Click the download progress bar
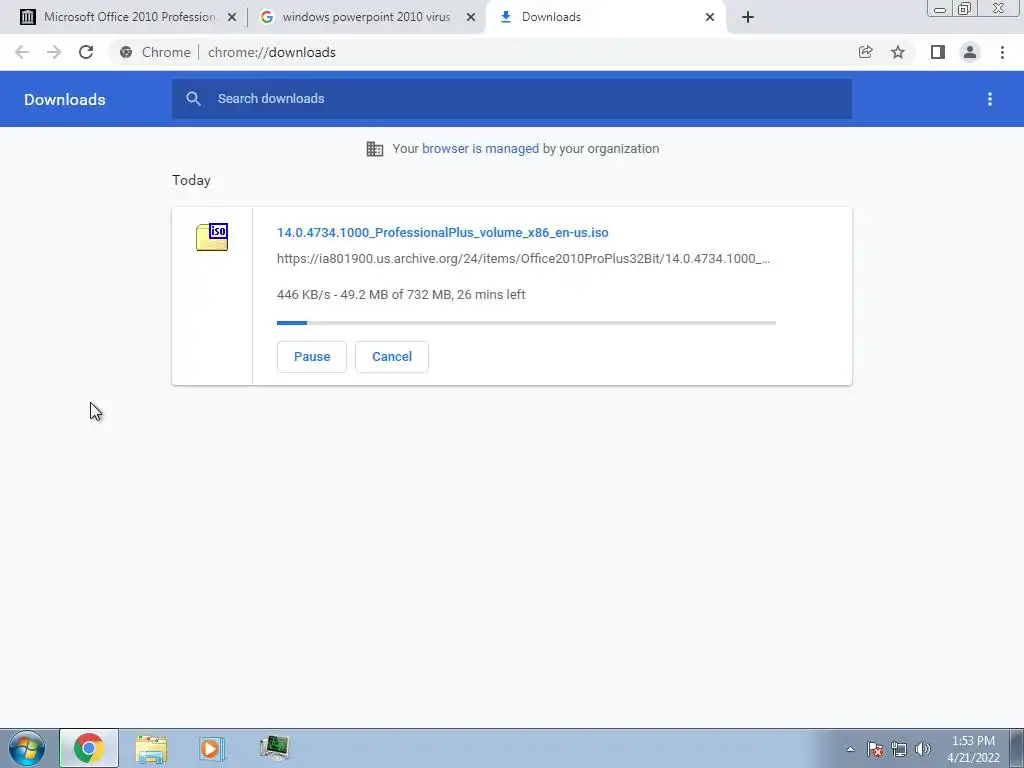The height and width of the screenshot is (768, 1024). [526, 323]
